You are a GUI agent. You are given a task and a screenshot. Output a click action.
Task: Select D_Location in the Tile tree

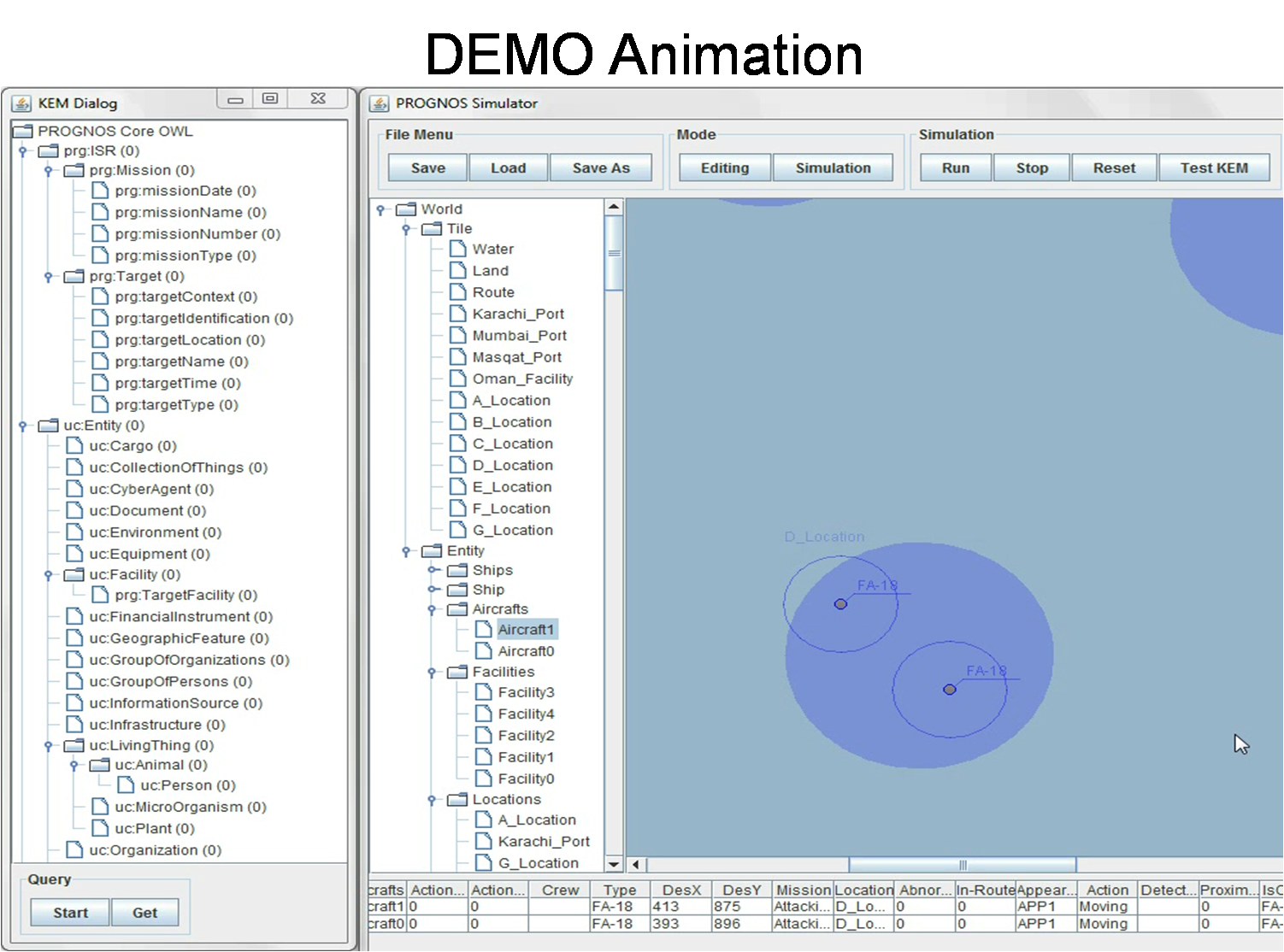513,466
